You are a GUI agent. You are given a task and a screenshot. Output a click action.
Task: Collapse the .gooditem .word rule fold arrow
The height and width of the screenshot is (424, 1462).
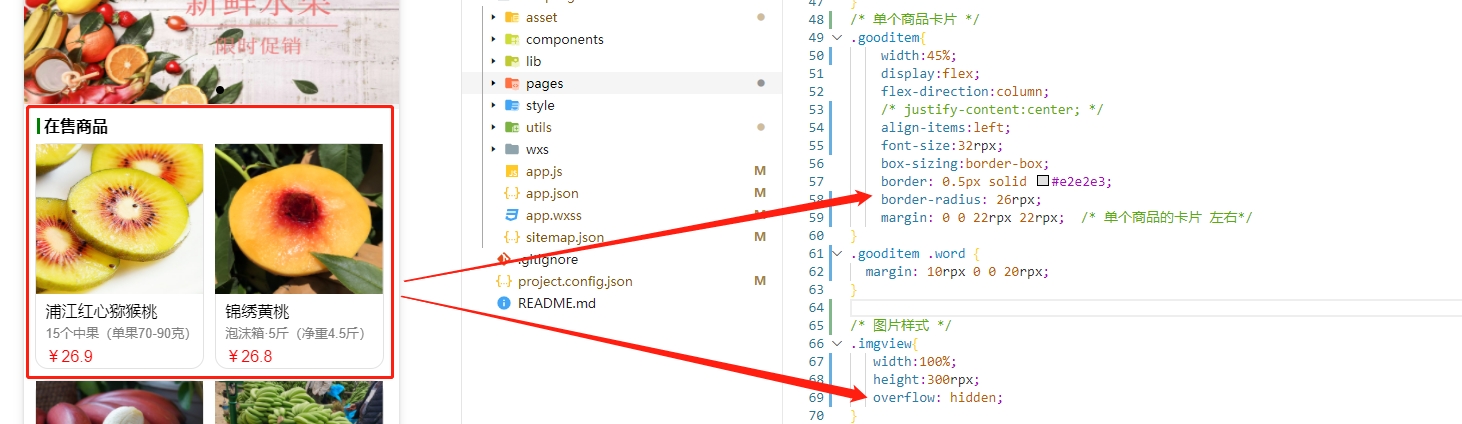(837, 254)
